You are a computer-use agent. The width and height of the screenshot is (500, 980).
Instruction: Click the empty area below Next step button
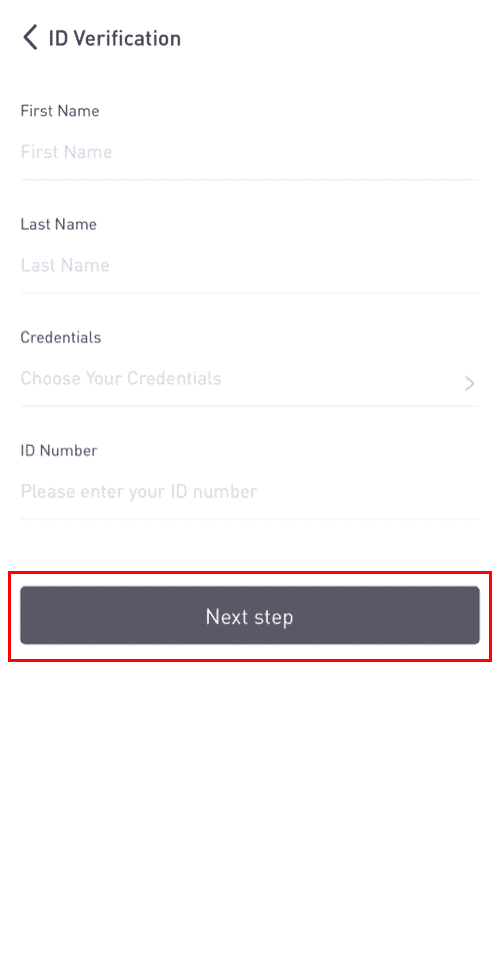pyautogui.click(x=250, y=812)
